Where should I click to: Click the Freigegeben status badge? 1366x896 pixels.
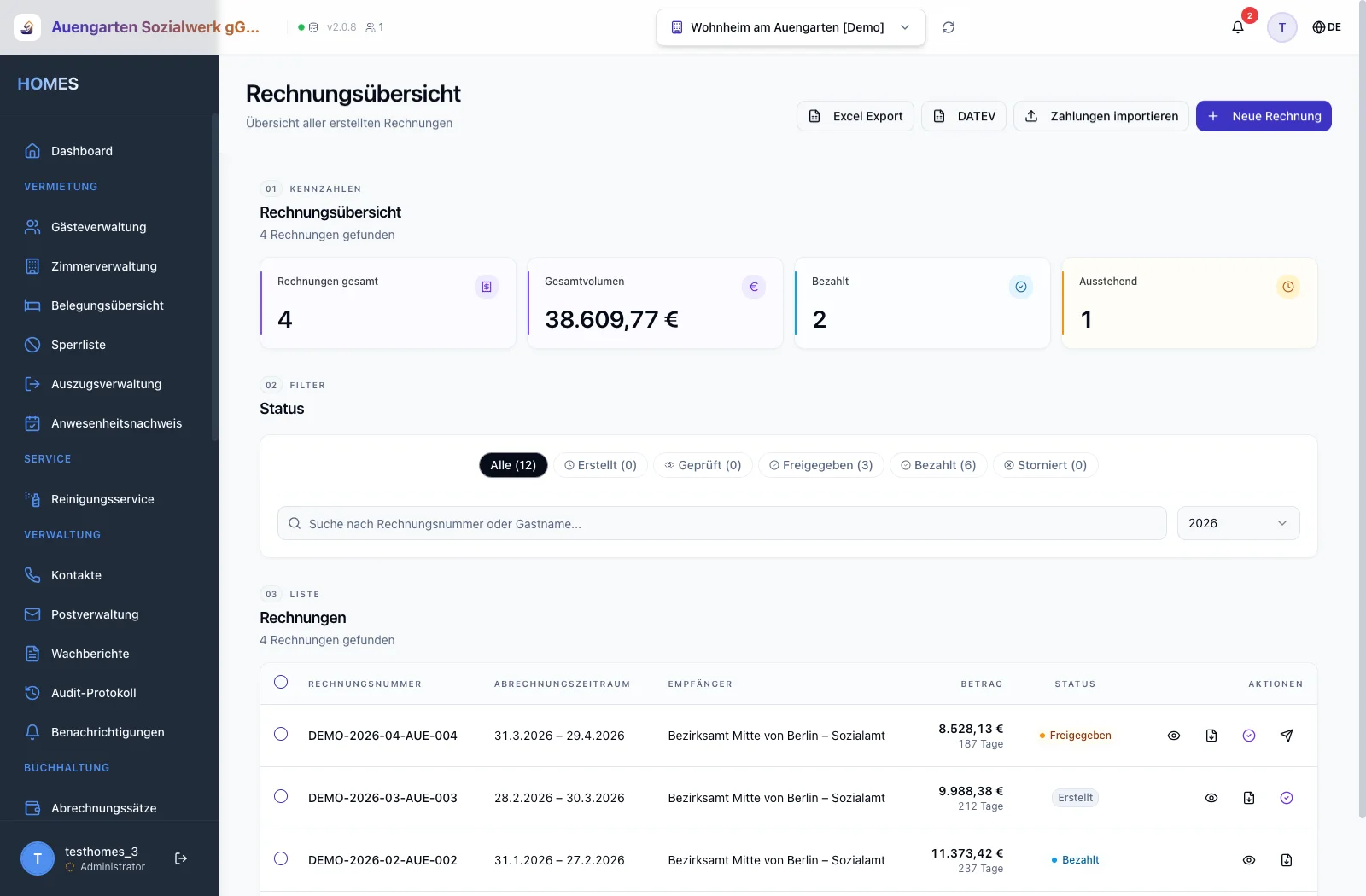tap(1076, 736)
